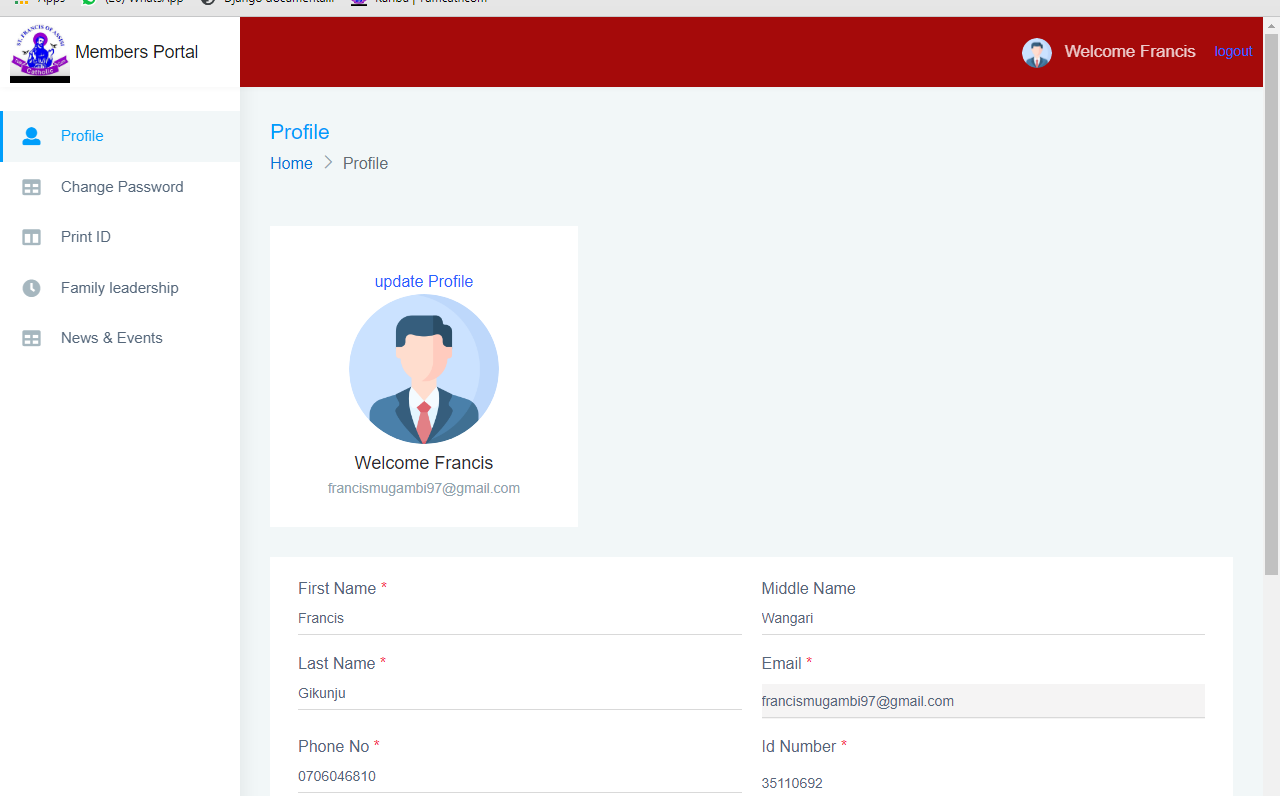This screenshot has width=1280, height=796.
Task: Click the small user avatar in header
Action: (1036, 53)
